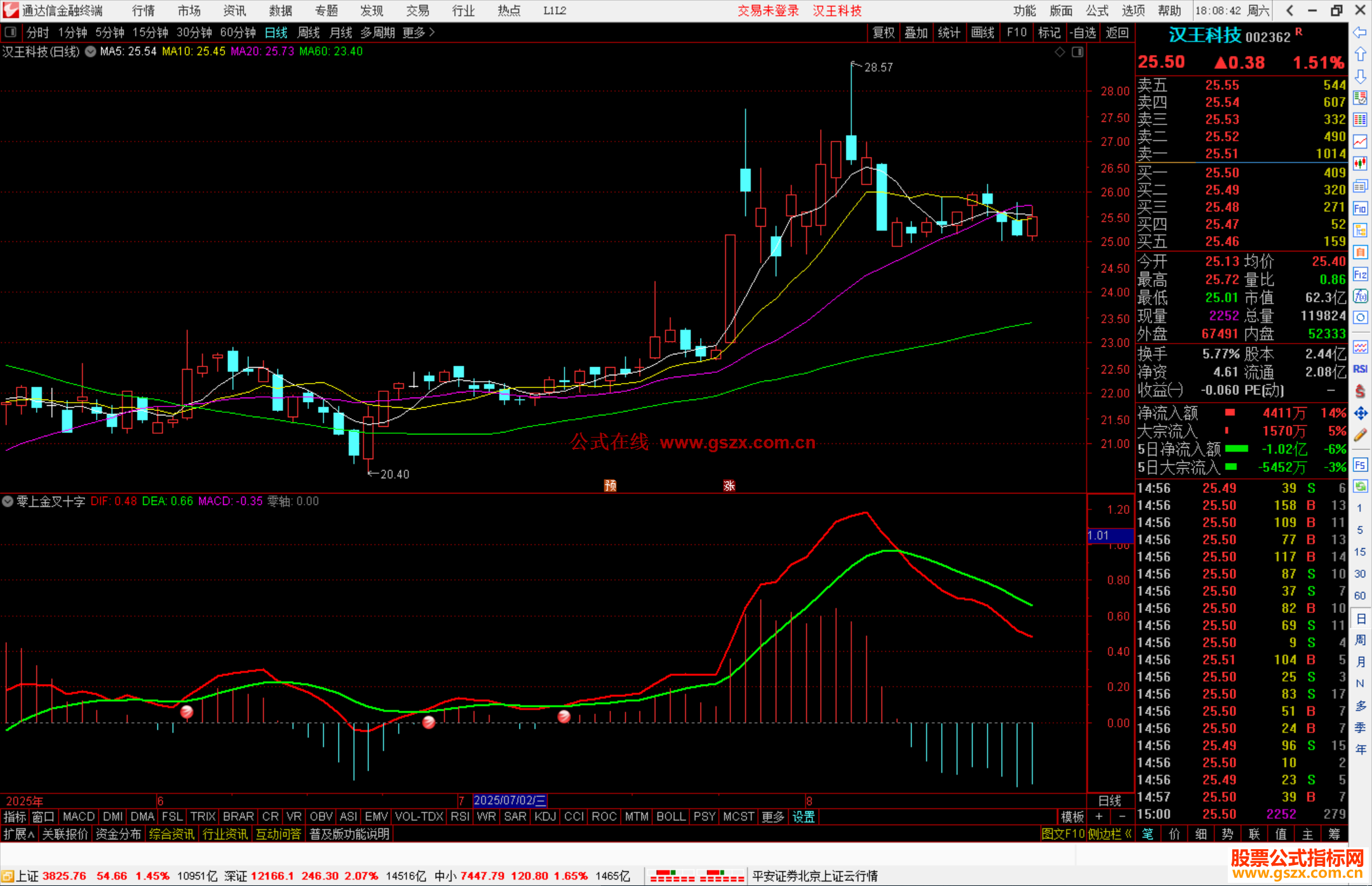Screen dimensions: 1372x886
Task: Click the blue four-way move arrows icon
Action: [x=1360, y=413]
